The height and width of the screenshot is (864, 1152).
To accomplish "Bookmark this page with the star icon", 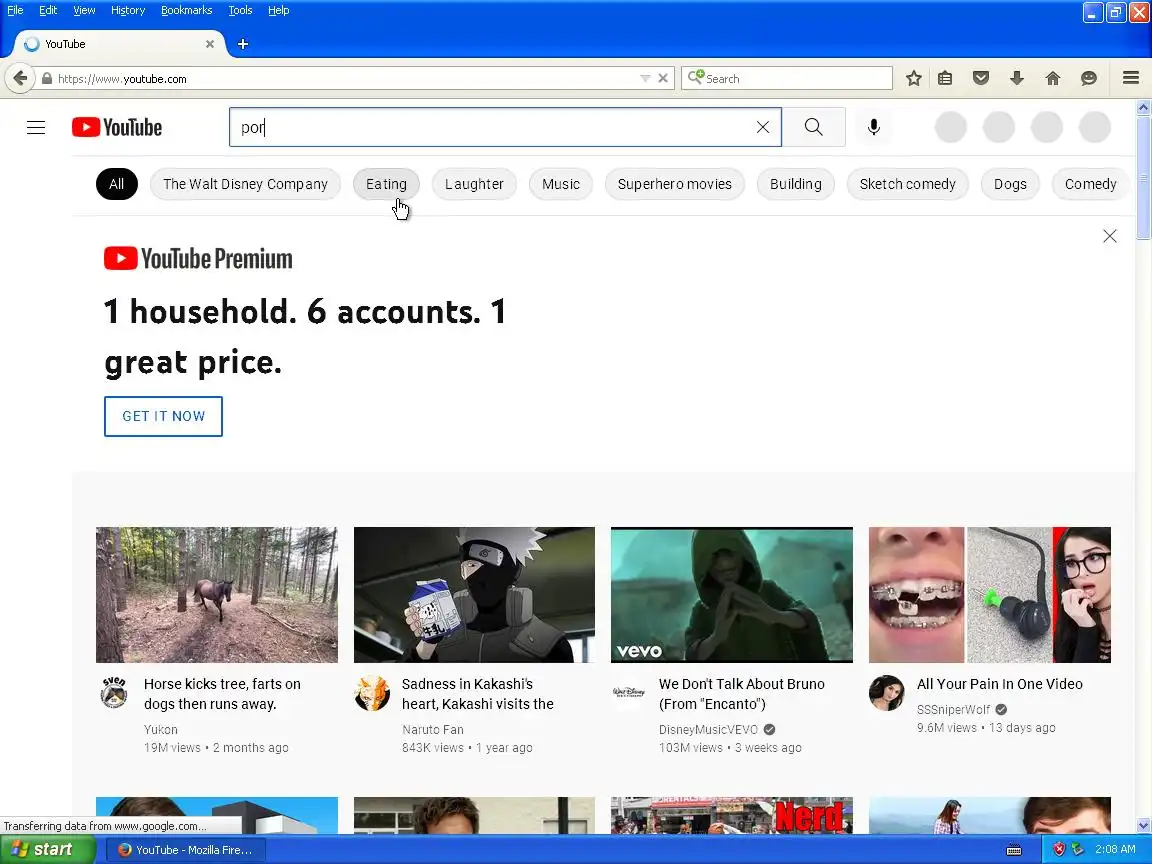I will [913, 78].
